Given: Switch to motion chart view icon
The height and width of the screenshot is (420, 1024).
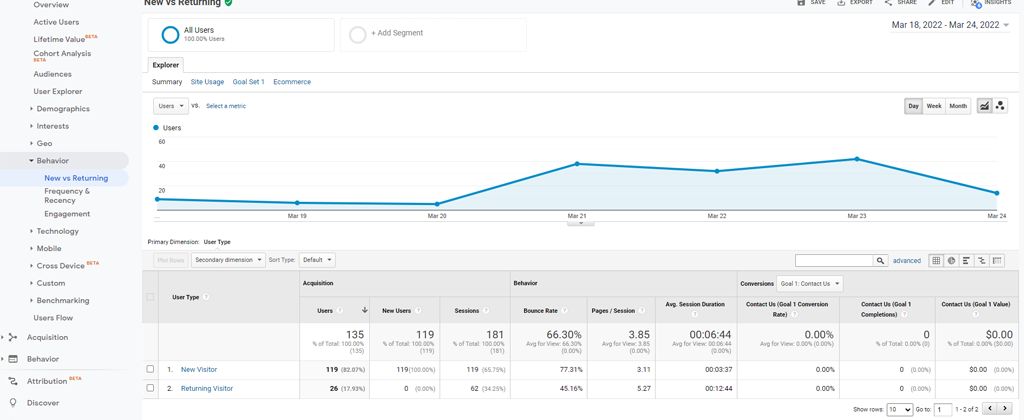Looking at the screenshot, I should pyautogui.click(x=1000, y=106).
